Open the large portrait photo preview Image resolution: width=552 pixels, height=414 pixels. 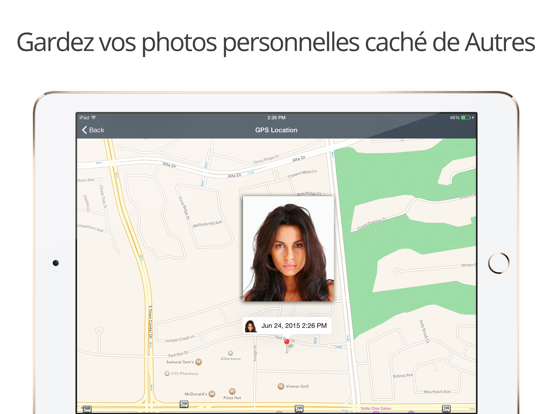pyautogui.click(x=288, y=249)
